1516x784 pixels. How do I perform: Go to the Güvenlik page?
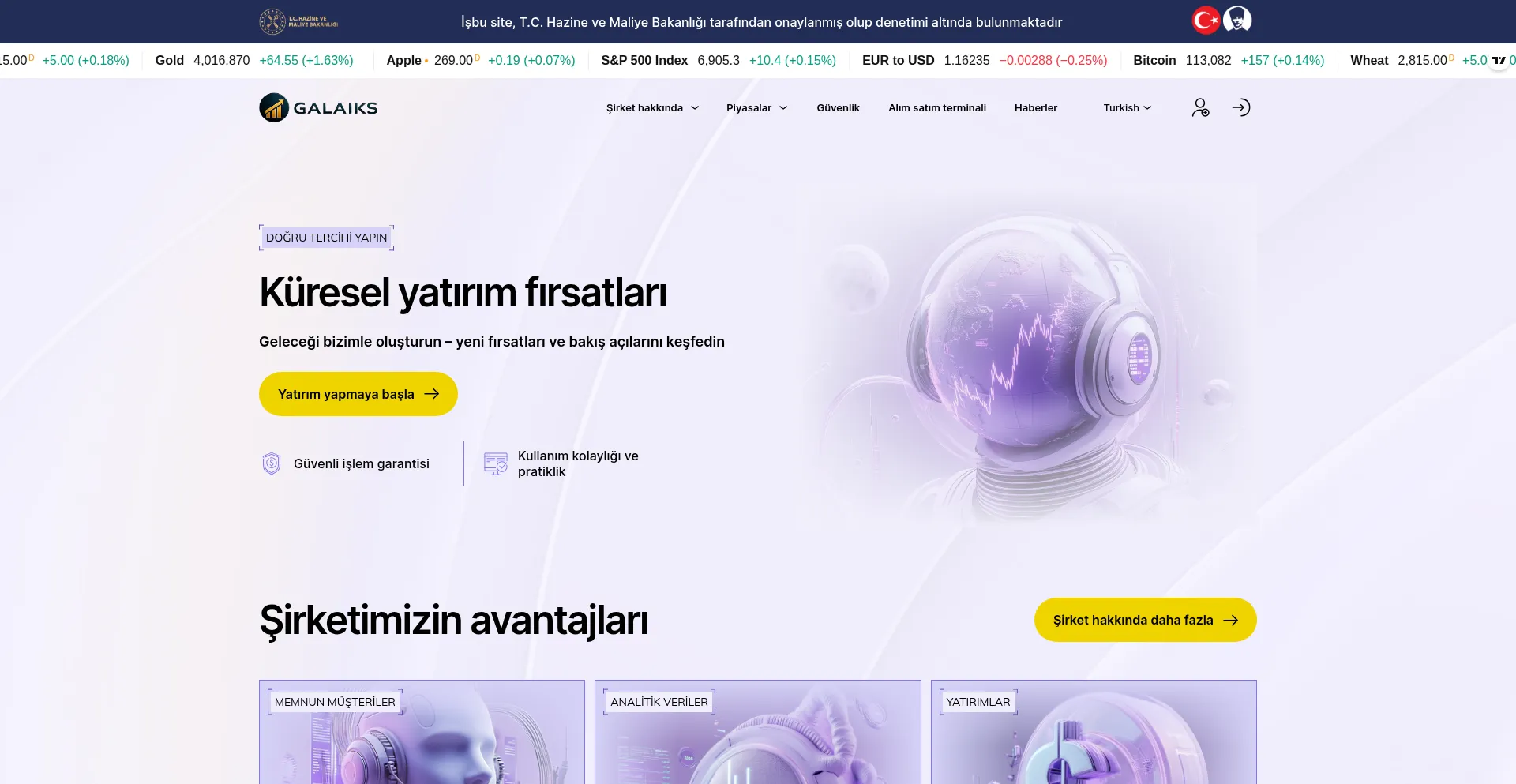[838, 108]
